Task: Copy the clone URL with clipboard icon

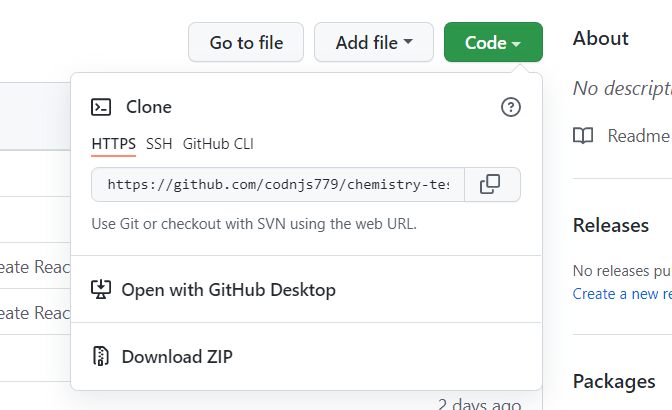Action: click(x=489, y=184)
